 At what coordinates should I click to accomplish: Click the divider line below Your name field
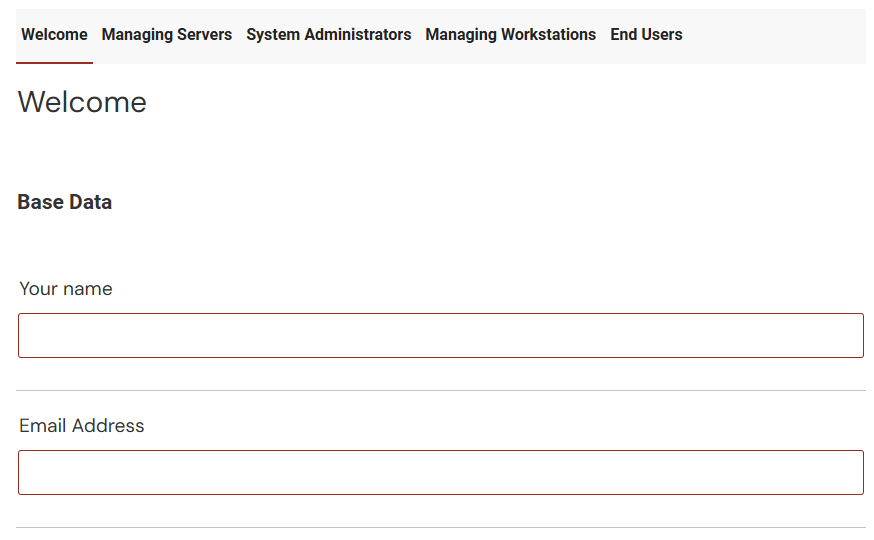click(440, 390)
